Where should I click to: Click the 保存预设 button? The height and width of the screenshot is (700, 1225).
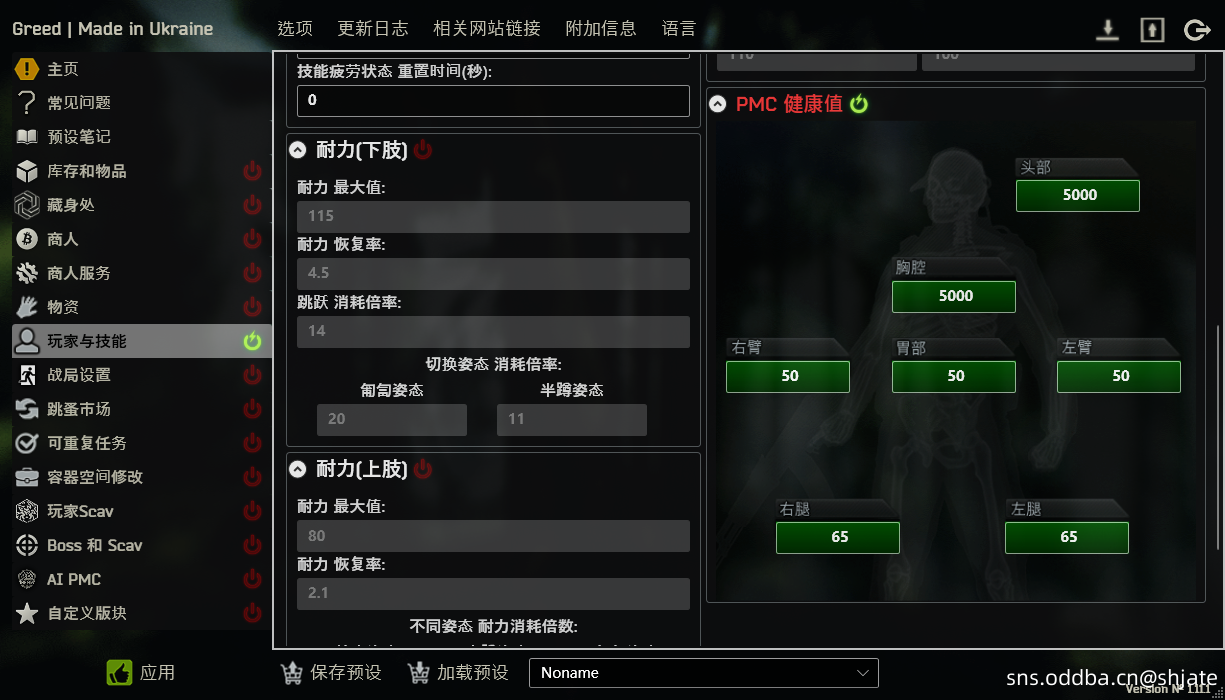click(x=331, y=673)
